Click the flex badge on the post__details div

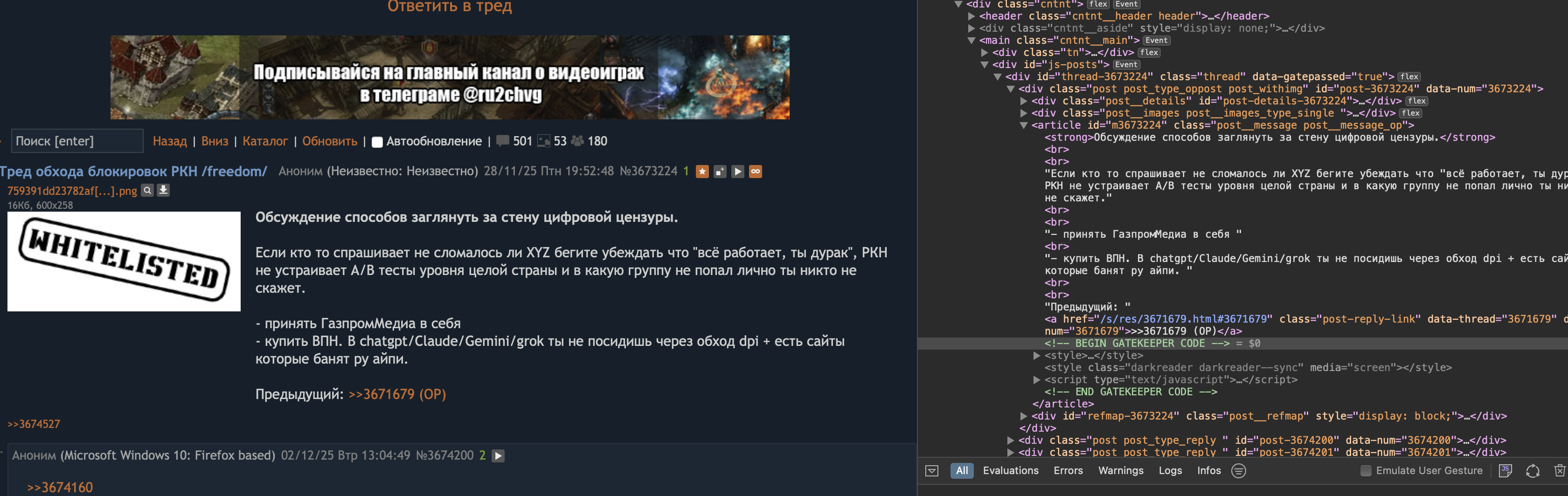[1416, 101]
